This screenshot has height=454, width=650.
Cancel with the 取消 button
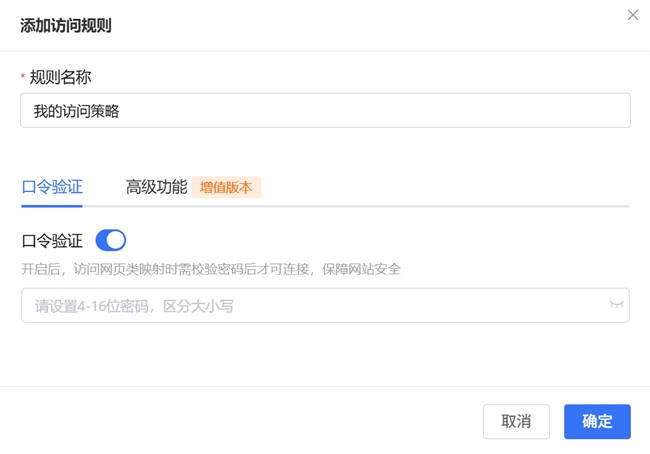click(516, 421)
